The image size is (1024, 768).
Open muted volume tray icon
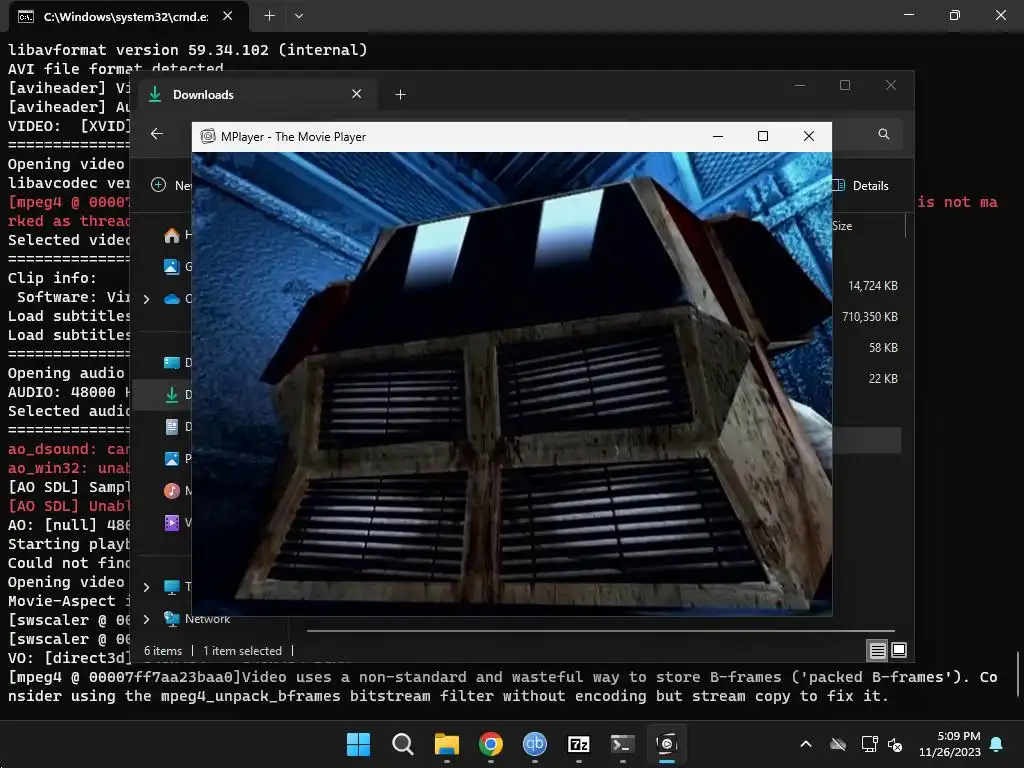point(895,744)
